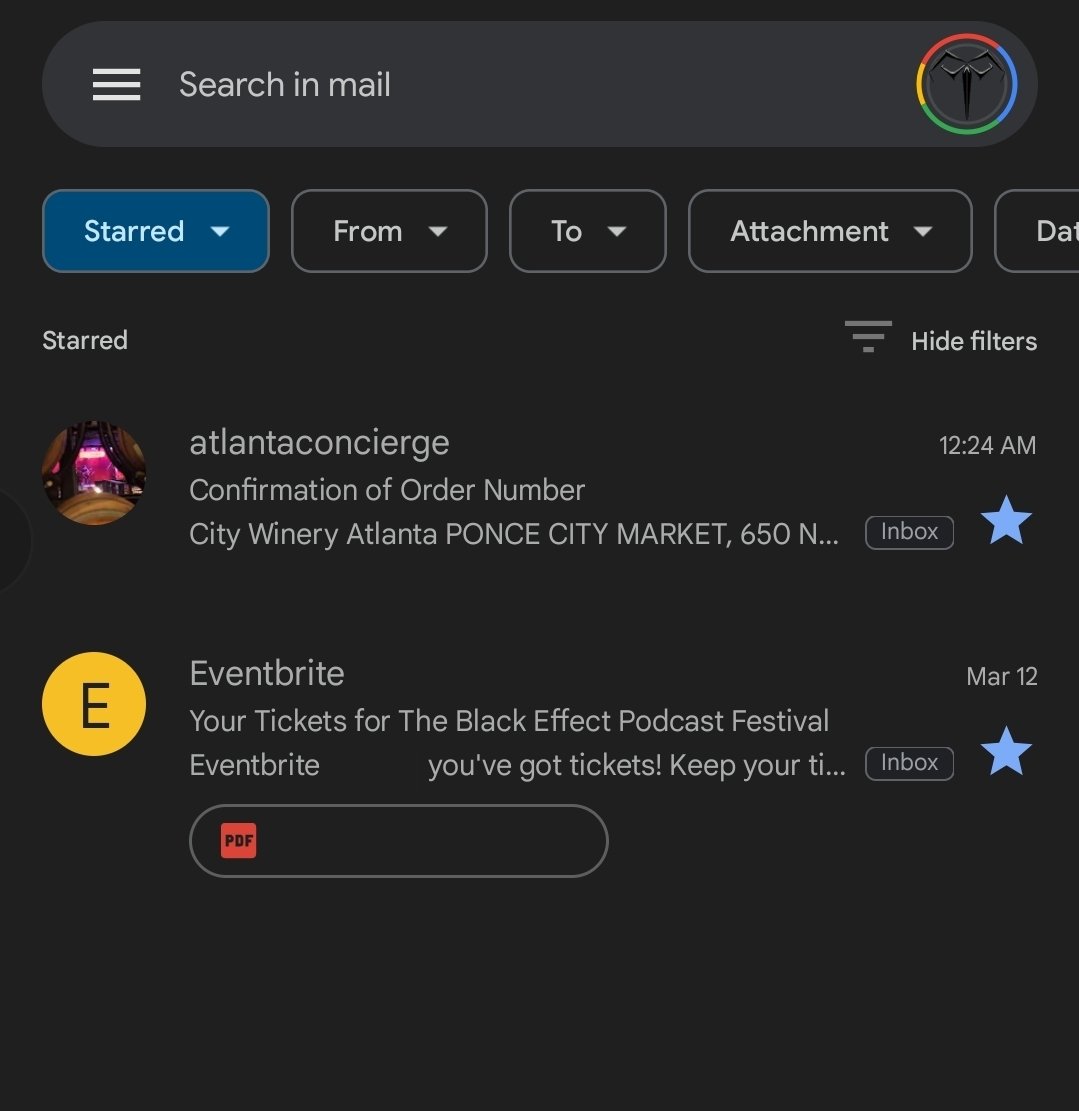This screenshot has width=1079, height=1111.
Task: Open the partially visible Date filter chip
Action: tap(1037, 231)
